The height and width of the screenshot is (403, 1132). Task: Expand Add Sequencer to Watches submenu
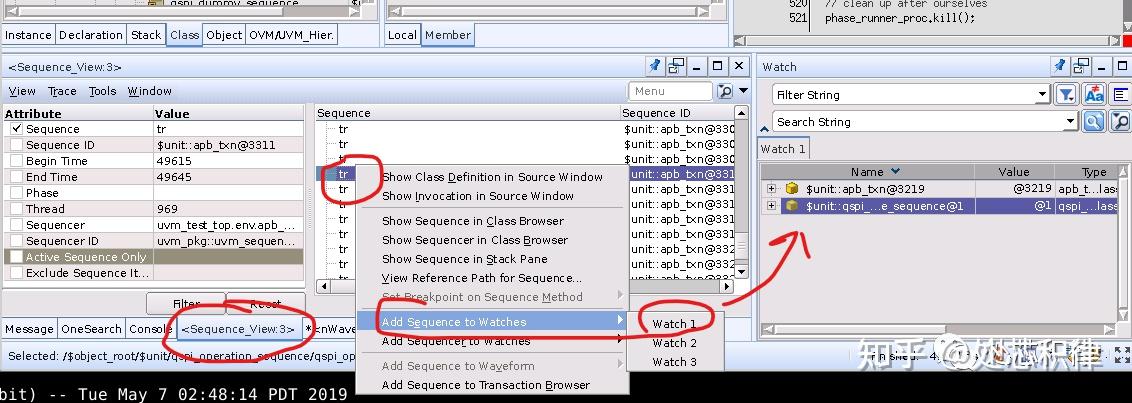tap(619, 341)
